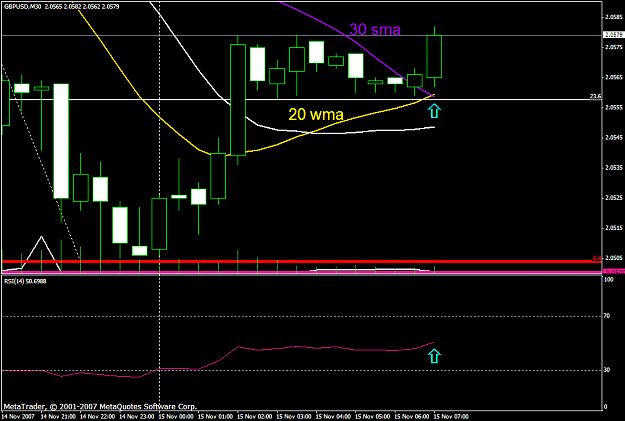Click the RSI(14) 50.6988 indicator label
Image resolution: width=625 pixels, height=421 pixels.
click(x=25, y=281)
